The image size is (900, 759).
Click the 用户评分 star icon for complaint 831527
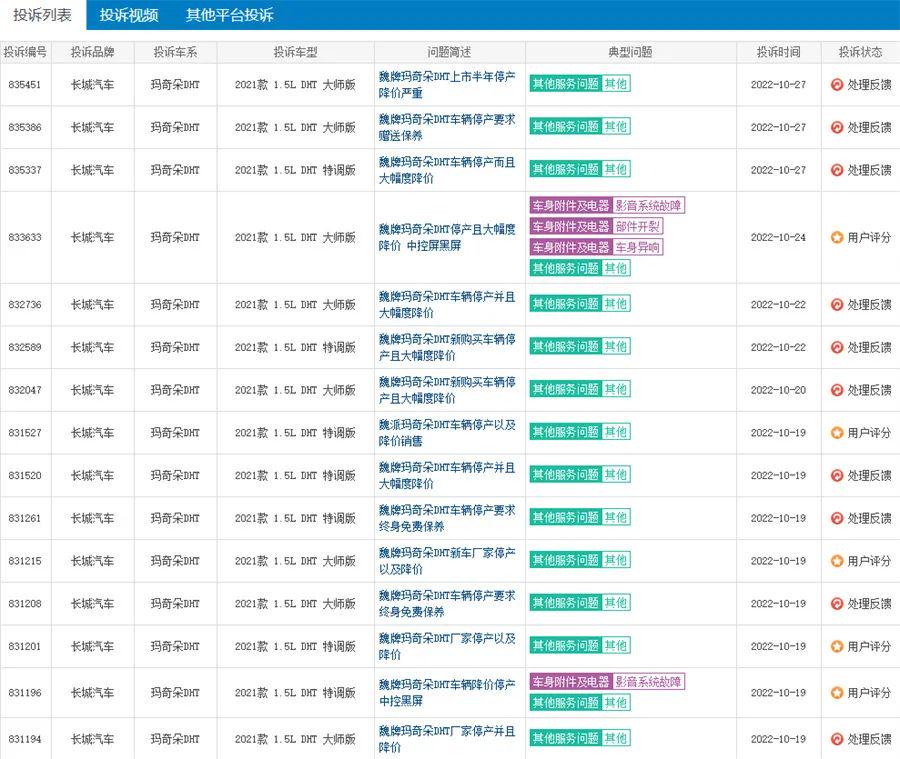click(x=837, y=433)
